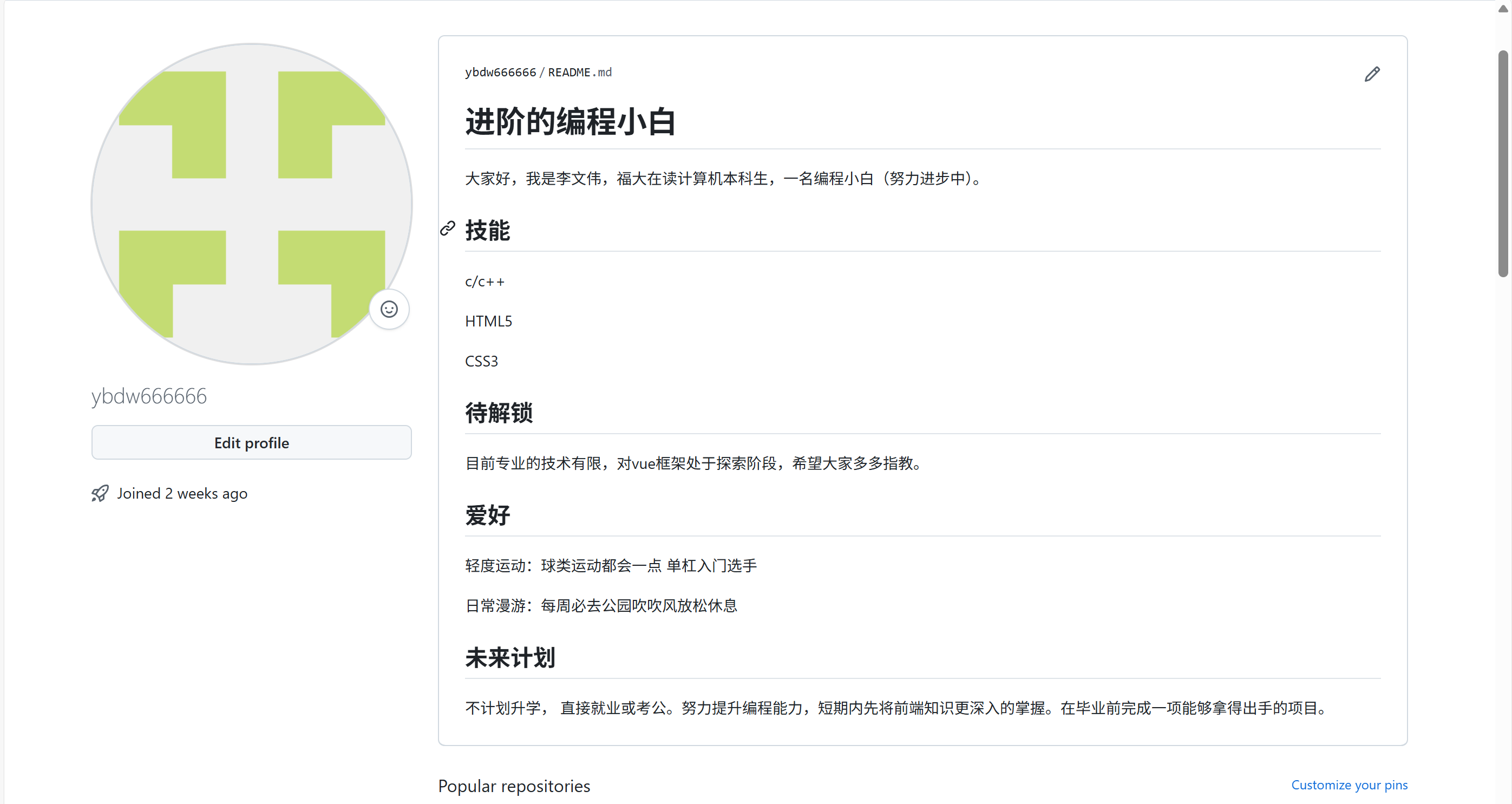Screen dimensions: 1512x804
Task: Click the Popular repositories heading
Action: pos(514,786)
